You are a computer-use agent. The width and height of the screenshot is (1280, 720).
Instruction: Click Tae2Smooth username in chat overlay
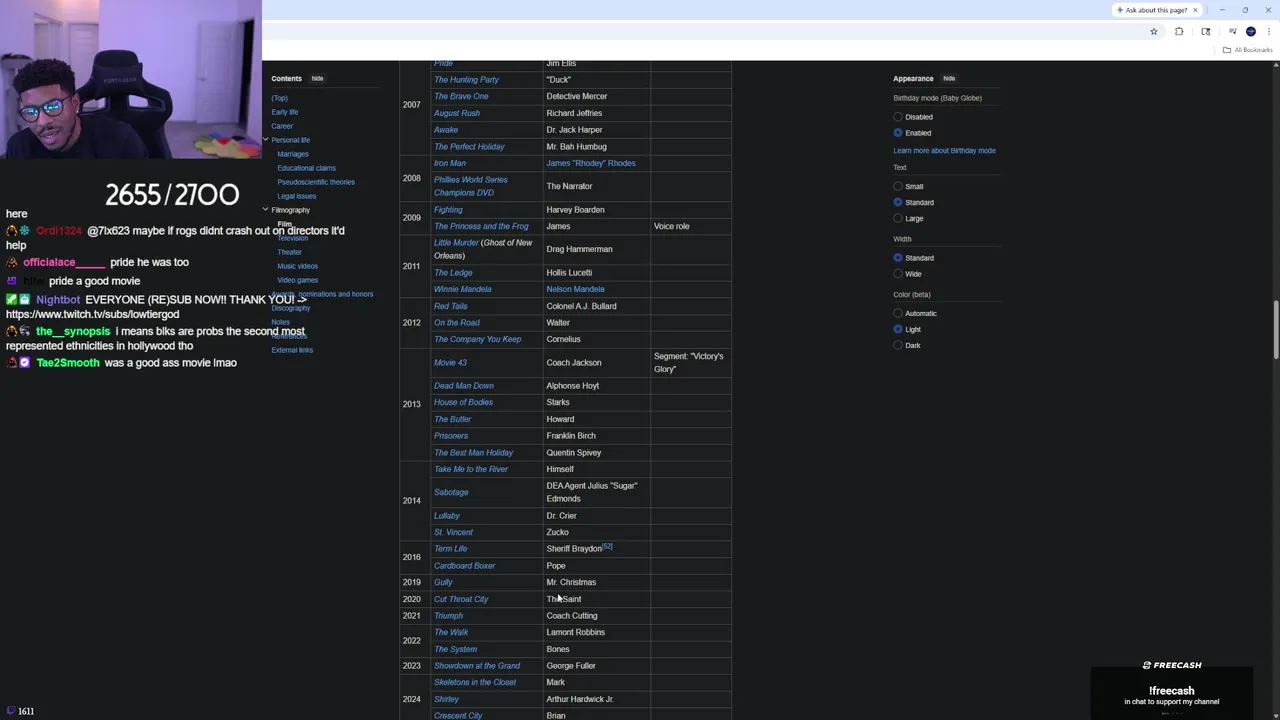pyautogui.click(x=68, y=363)
